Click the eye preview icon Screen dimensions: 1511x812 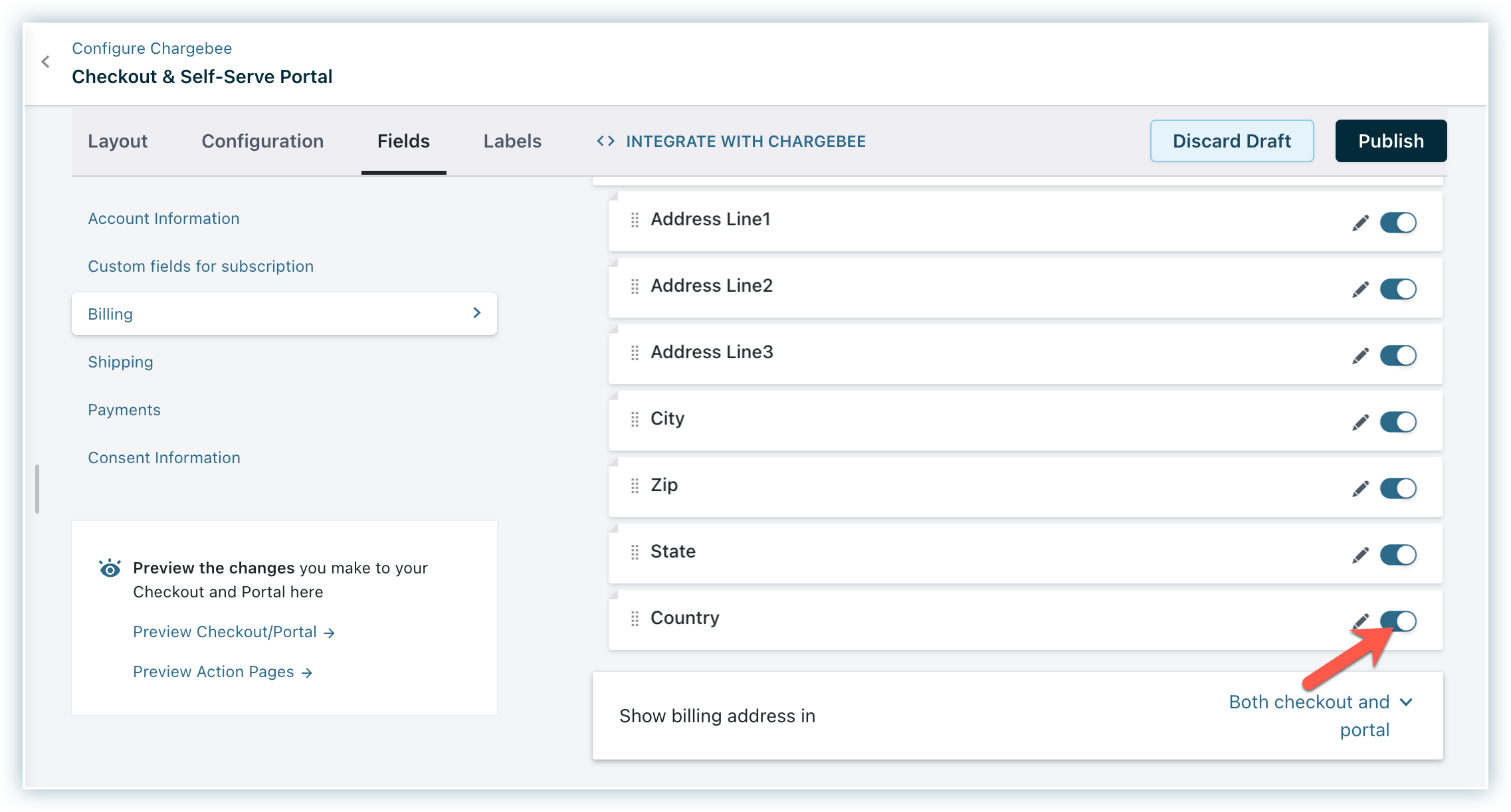pyautogui.click(x=110, y=569)
